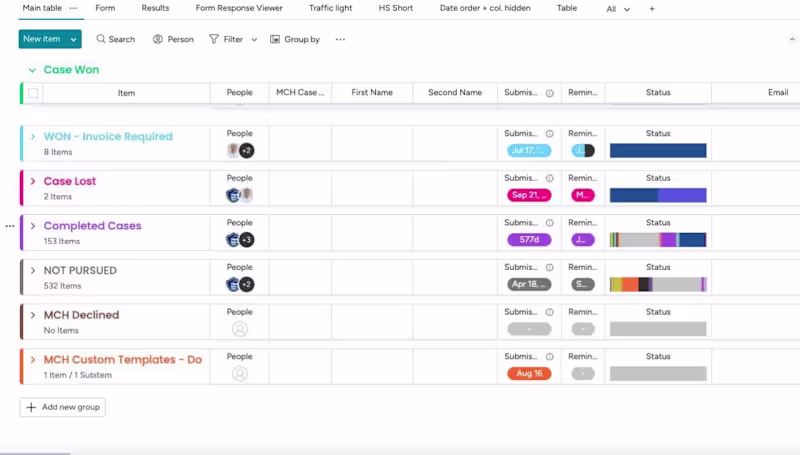Click the MCH Case column header
This screenshot has width=800, height=455.
pos(300,92)
